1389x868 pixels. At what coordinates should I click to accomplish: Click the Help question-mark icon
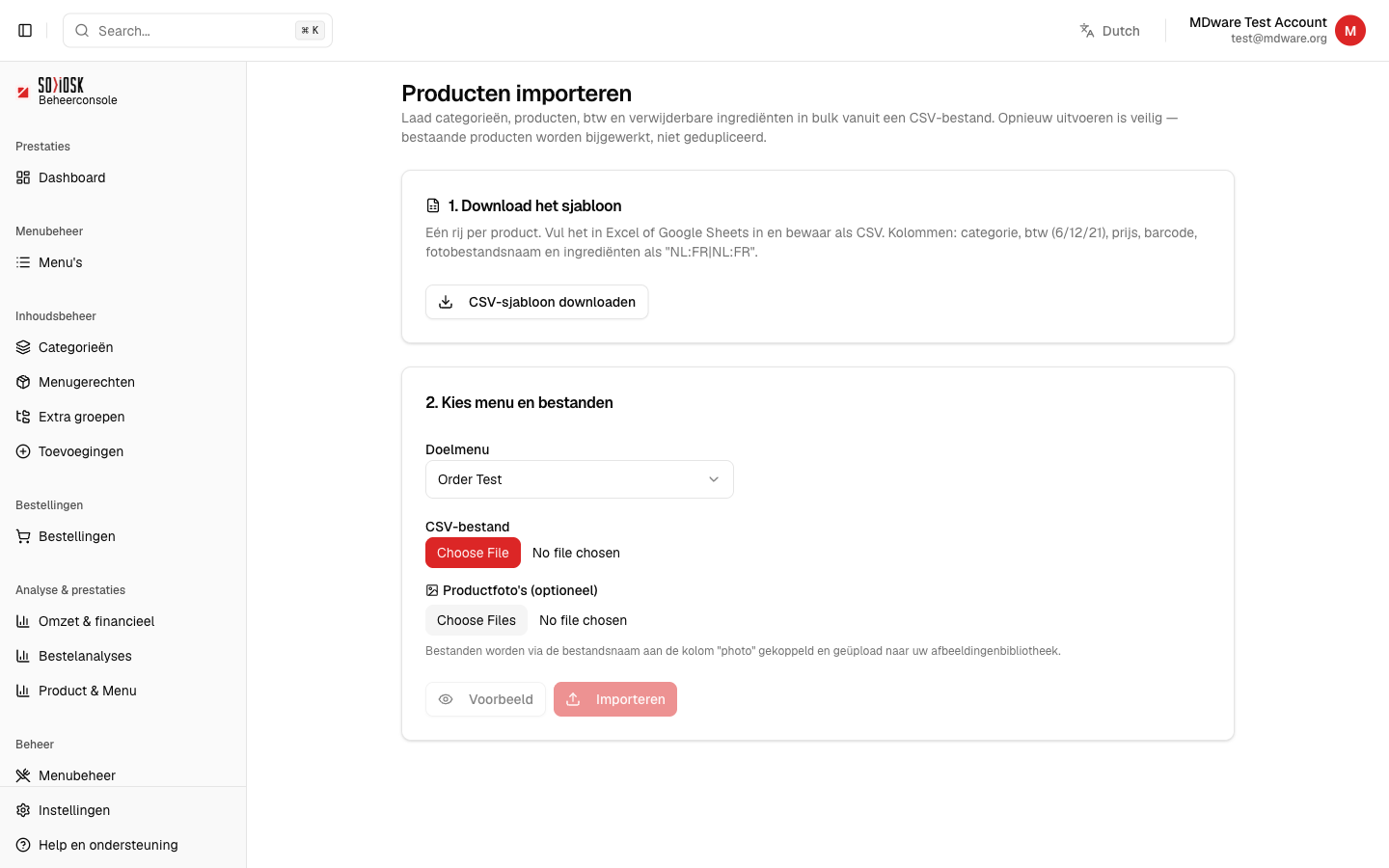(23, 845)
